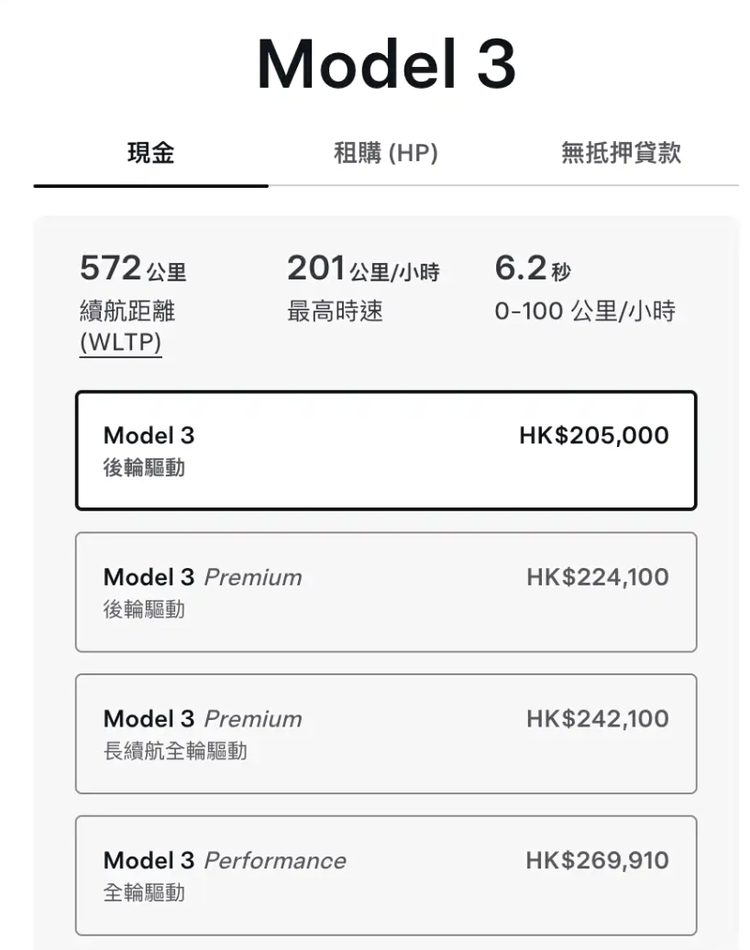750x950 pixels.
Task: Click the HK$242,100 price
Action: pos(597,719)
